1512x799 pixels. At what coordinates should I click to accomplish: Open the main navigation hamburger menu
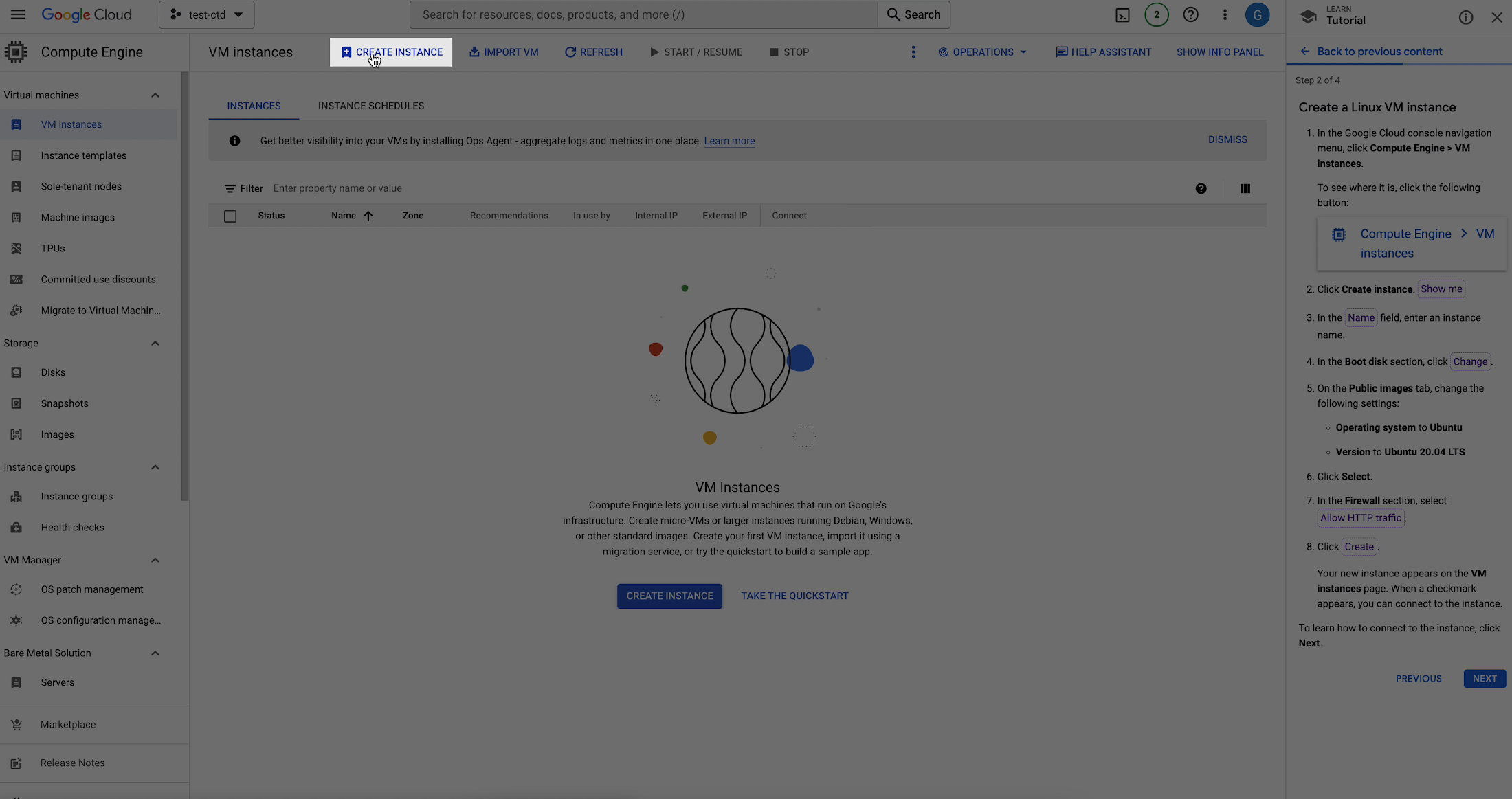(x=18, y=14)
